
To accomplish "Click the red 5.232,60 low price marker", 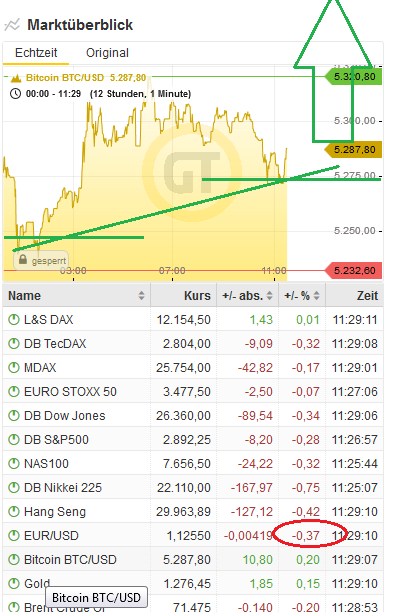I will (353, 270).
